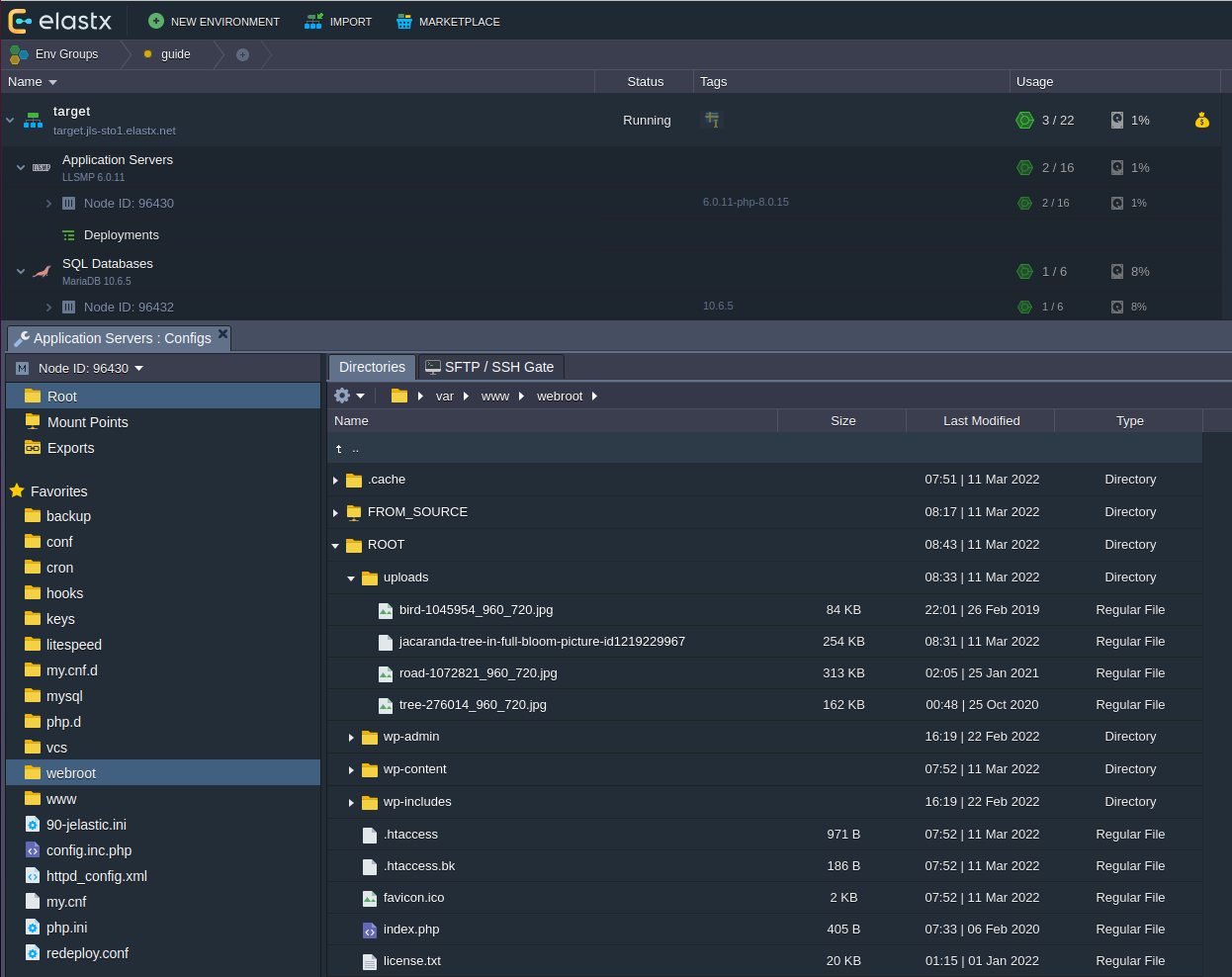The width and height of the screenshot is (1232, 977).
Task: Switch to the SFTP / SSH Gate tab
Action: pyautogui.click(x=490, y=367)
